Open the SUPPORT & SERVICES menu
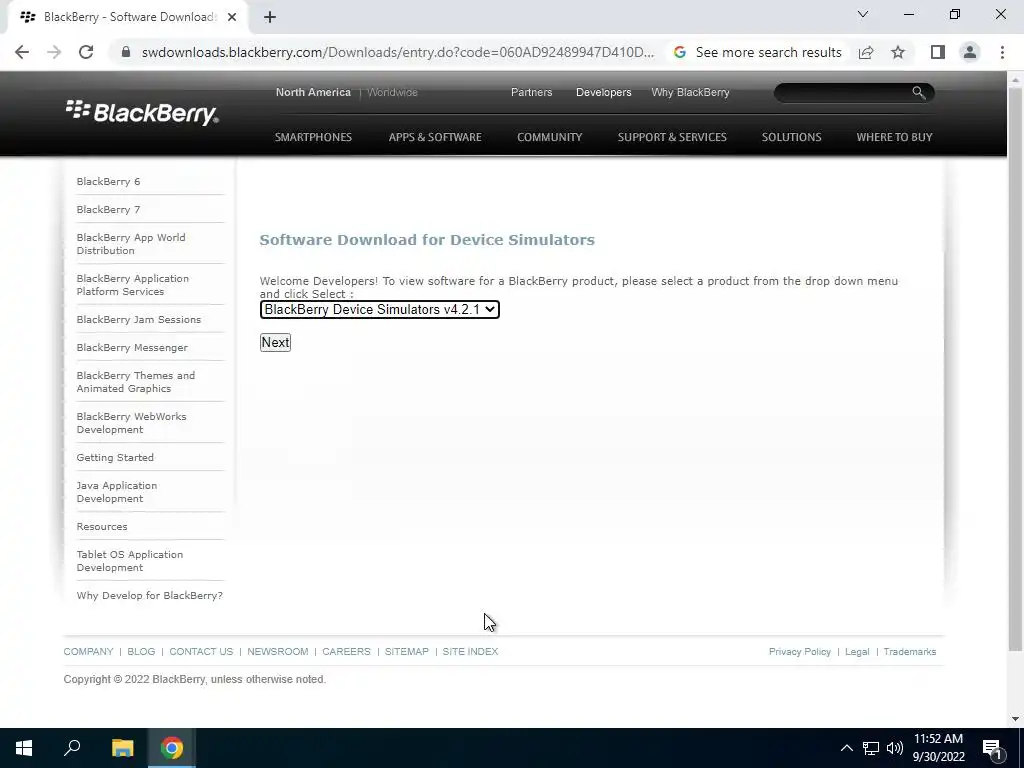 point(672,136)
